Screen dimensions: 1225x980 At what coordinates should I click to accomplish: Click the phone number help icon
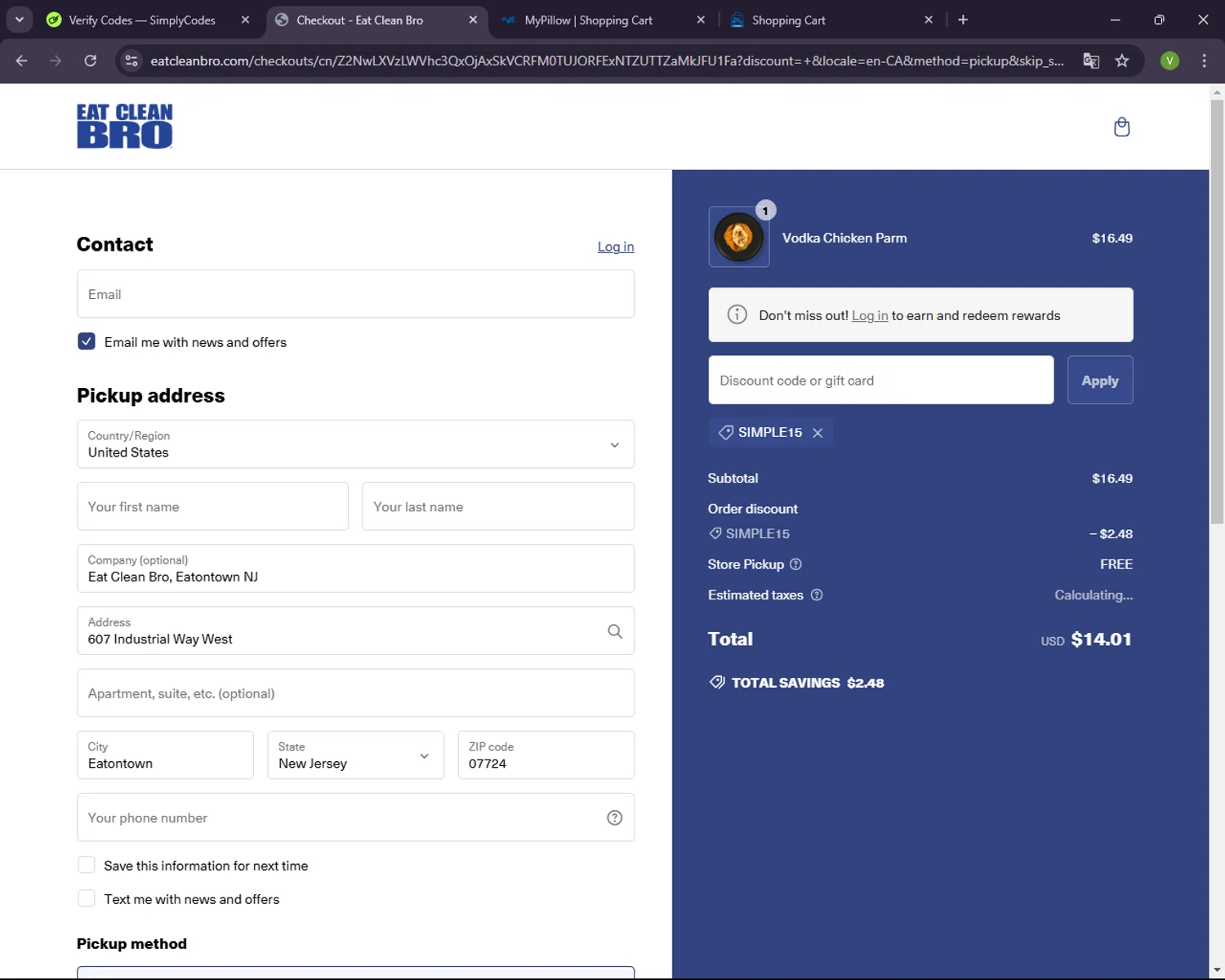pyautogui.click(x=615, y=817)
